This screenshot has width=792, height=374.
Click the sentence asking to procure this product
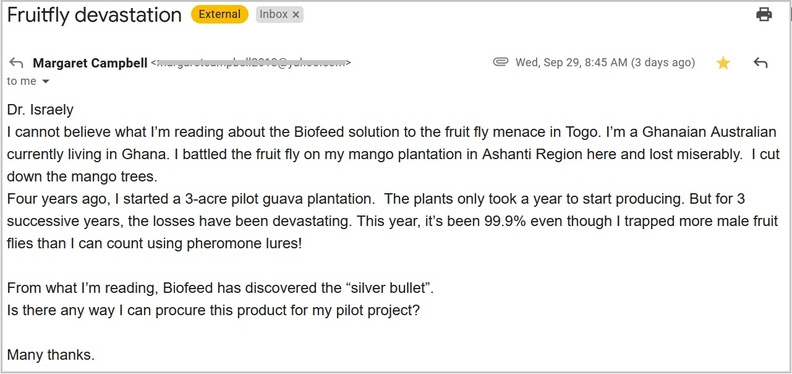(x=214, y=310)
